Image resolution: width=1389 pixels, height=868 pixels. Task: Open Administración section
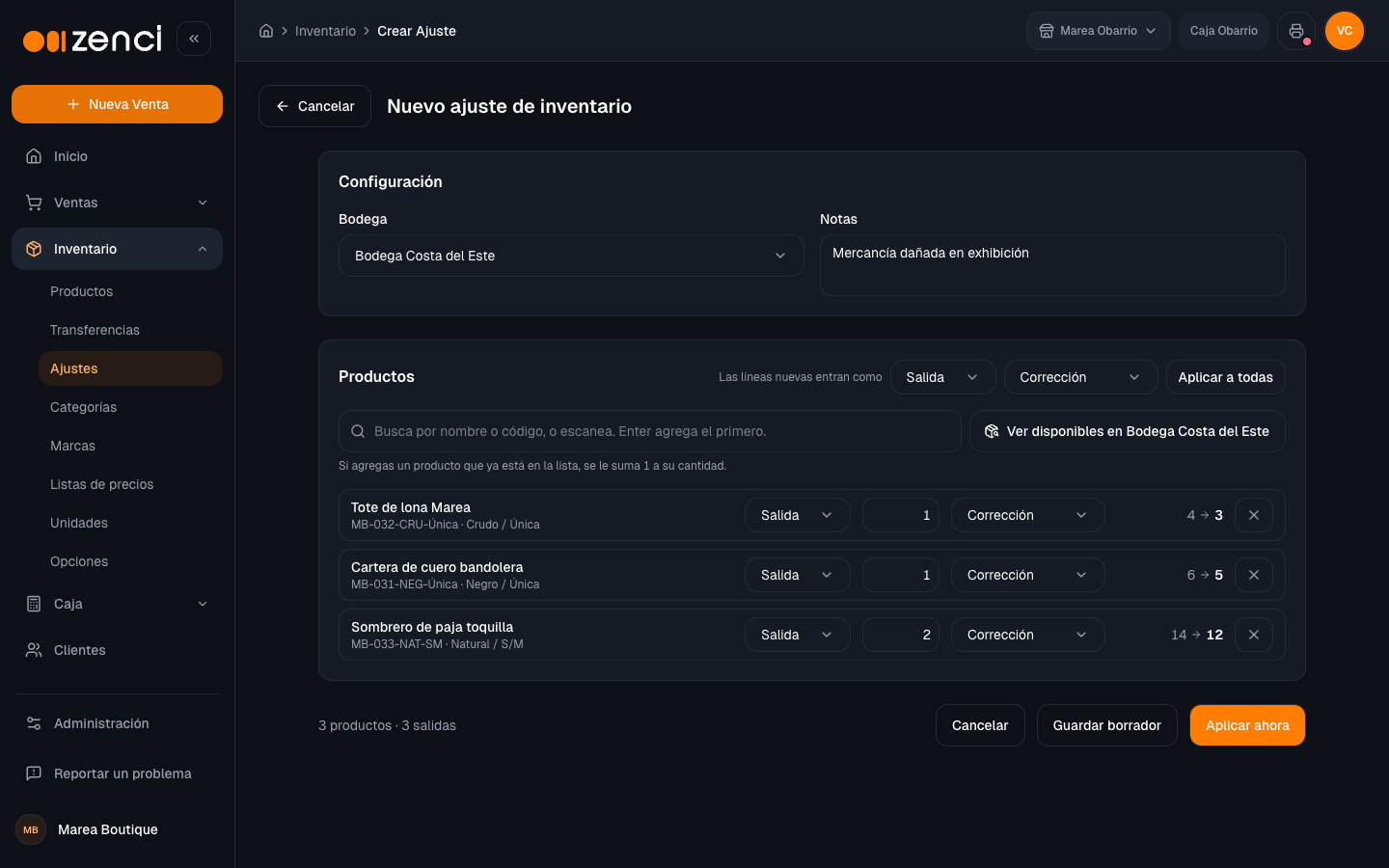[117, 723]
